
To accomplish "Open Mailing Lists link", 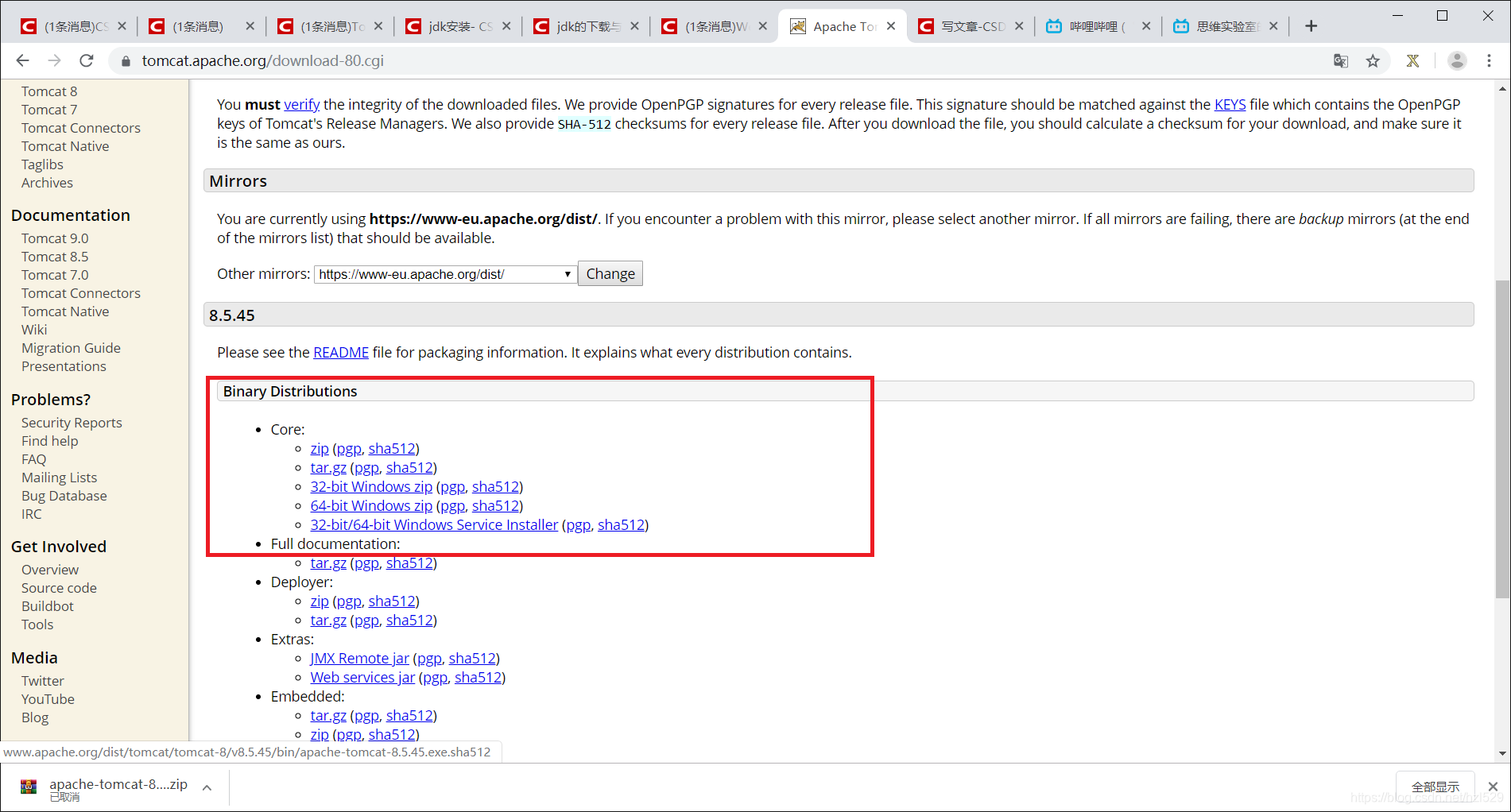I will [x=59, y=478].
